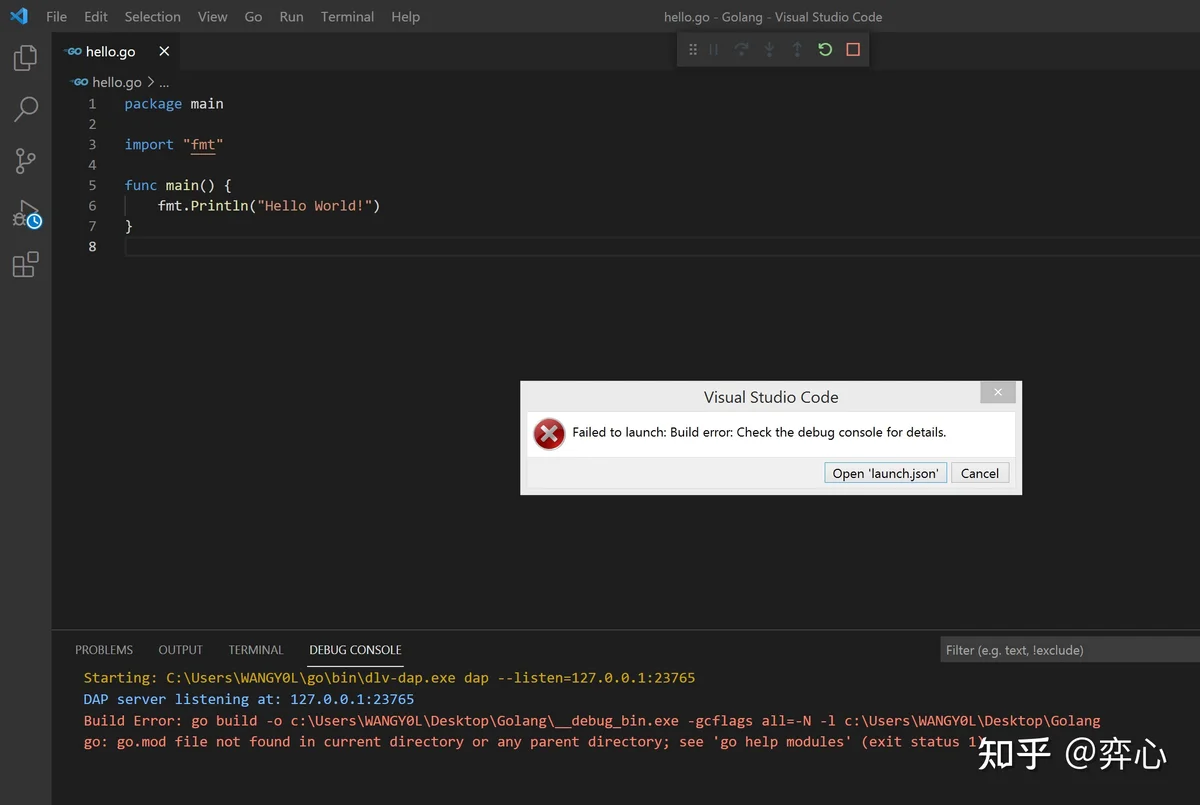The width and height of the screenshot is (1200, 805).
Task: Select the DEBUG CONSOLE panel tab
Action: (x=355, y=650)
